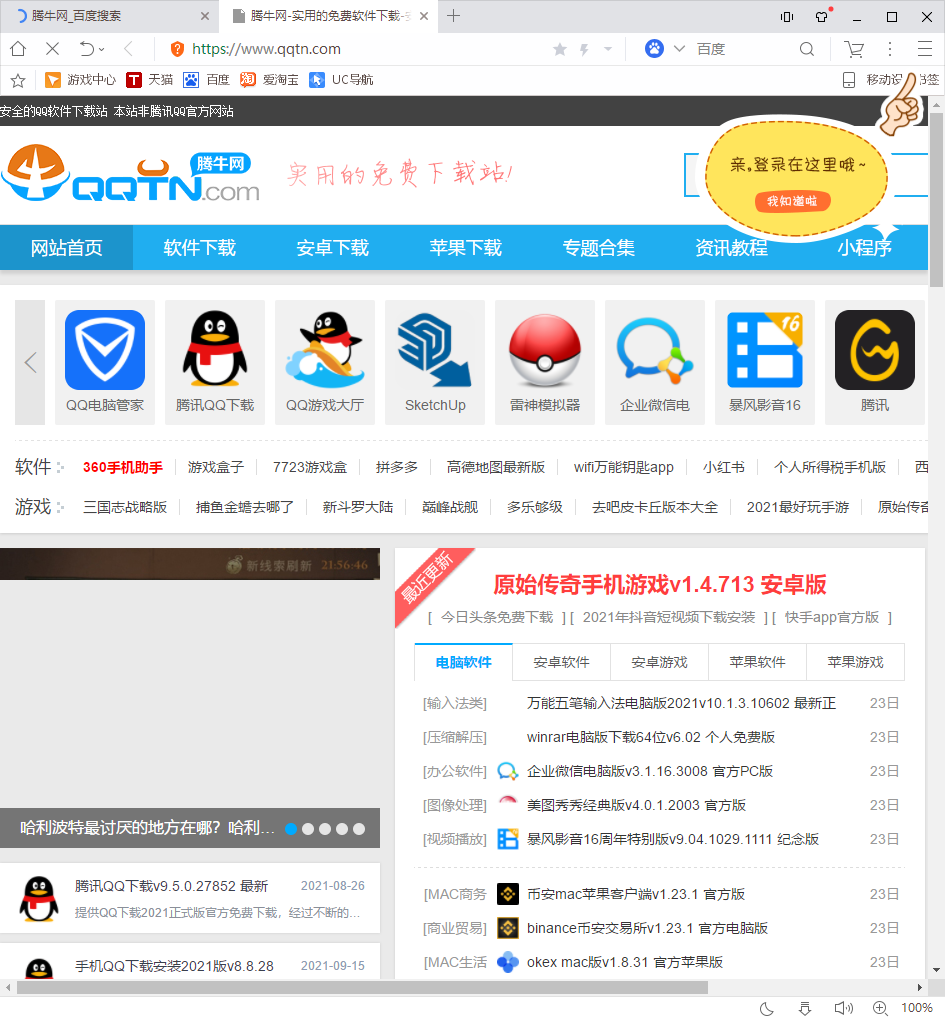Open the search engine selector chevron
This screenshot has height=1020, width=945.
pyautogui.click(x=679, y=49)
